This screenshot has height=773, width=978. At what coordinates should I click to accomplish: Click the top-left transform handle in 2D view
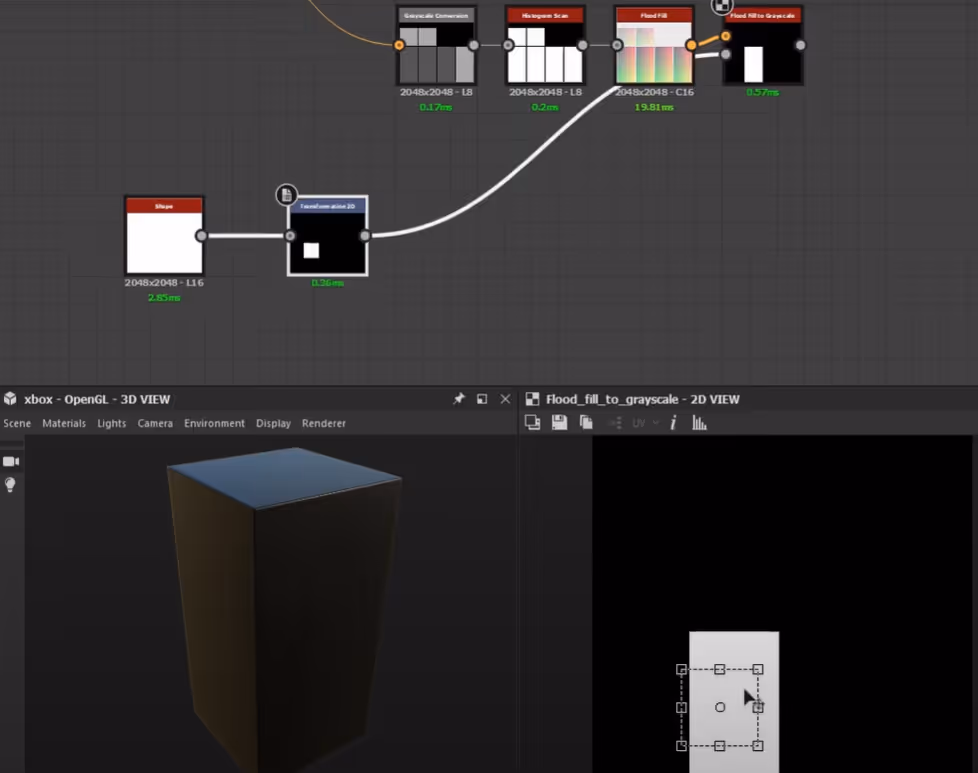click(682, 669)
